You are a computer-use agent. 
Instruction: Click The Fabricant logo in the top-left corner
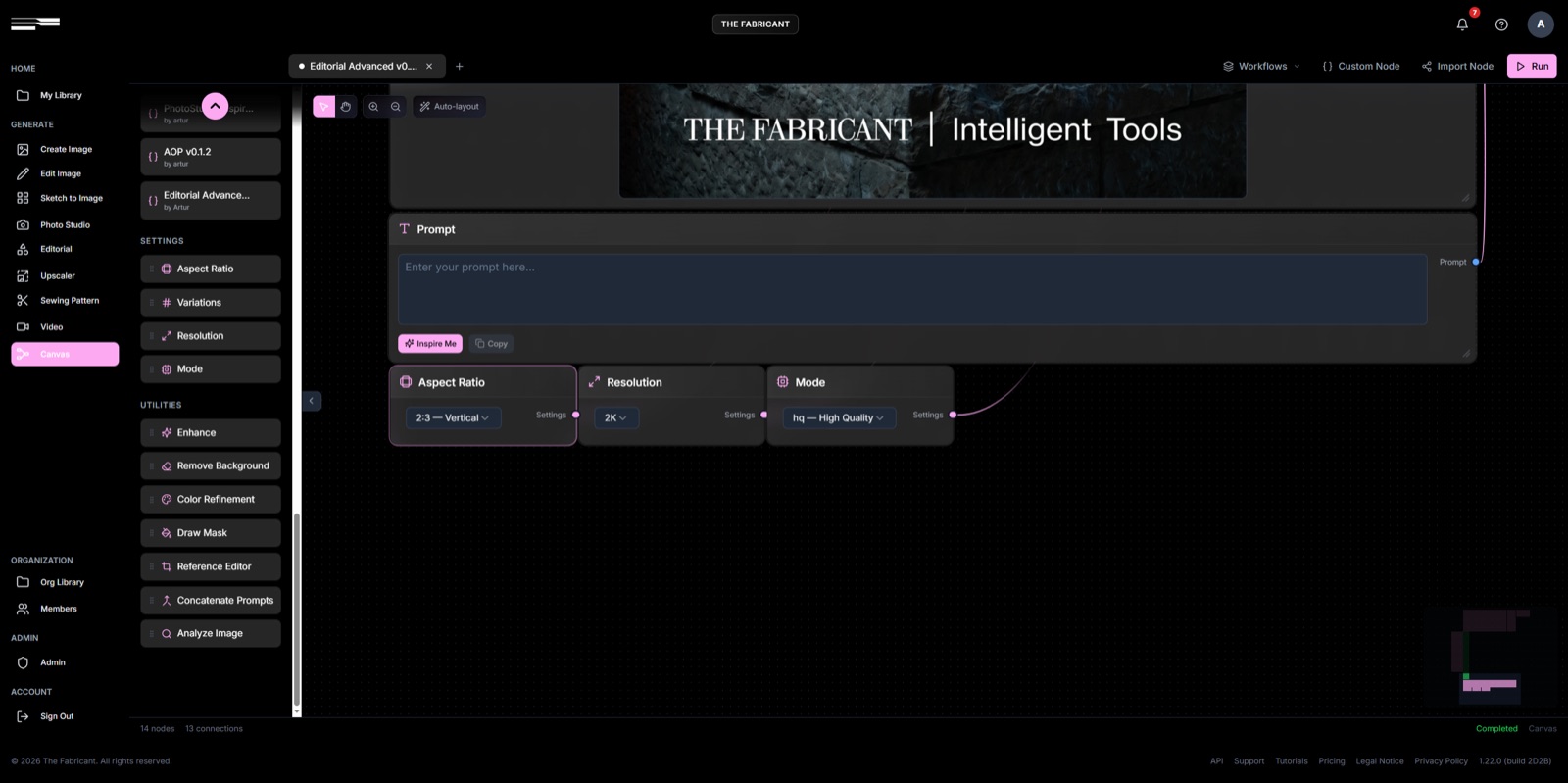(35, 24)
